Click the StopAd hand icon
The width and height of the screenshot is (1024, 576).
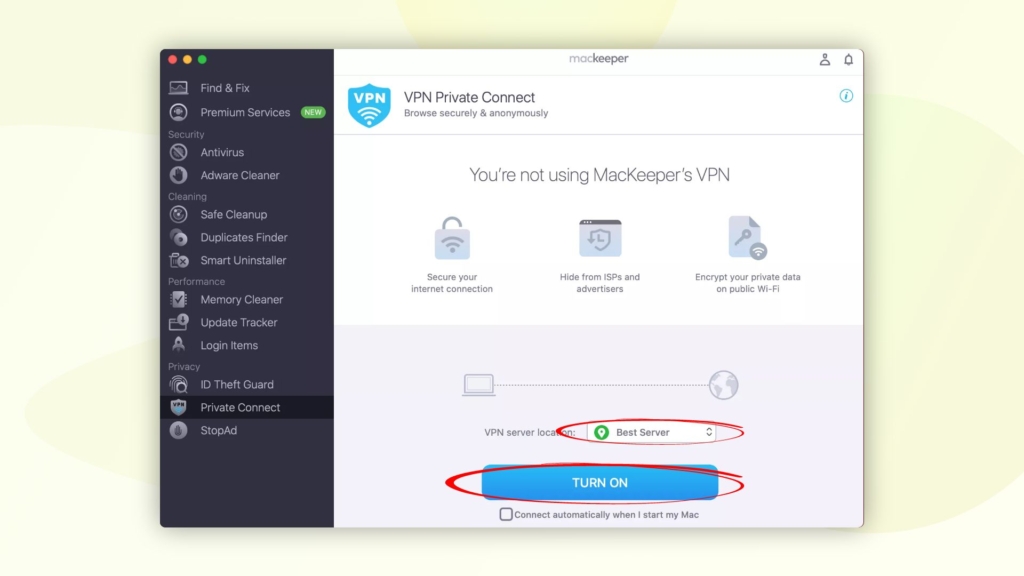pyautogui.click(x=178, y=430)
